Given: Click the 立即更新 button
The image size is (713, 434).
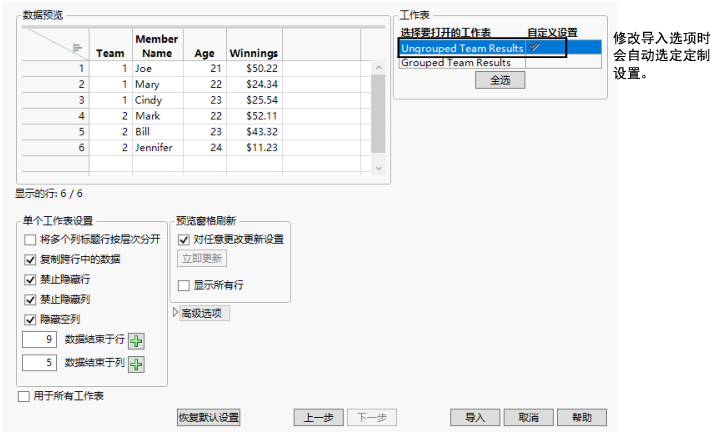Looking at the screenshot, I should click(x=202, y=258).
